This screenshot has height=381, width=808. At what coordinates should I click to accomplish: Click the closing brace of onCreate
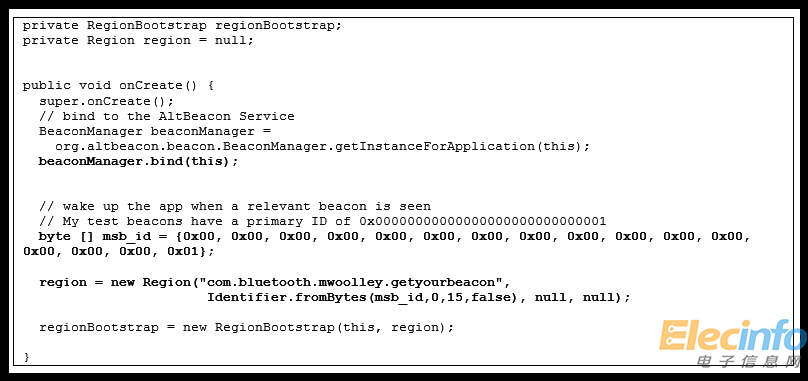pyautogui.click(x=26, y=358)
